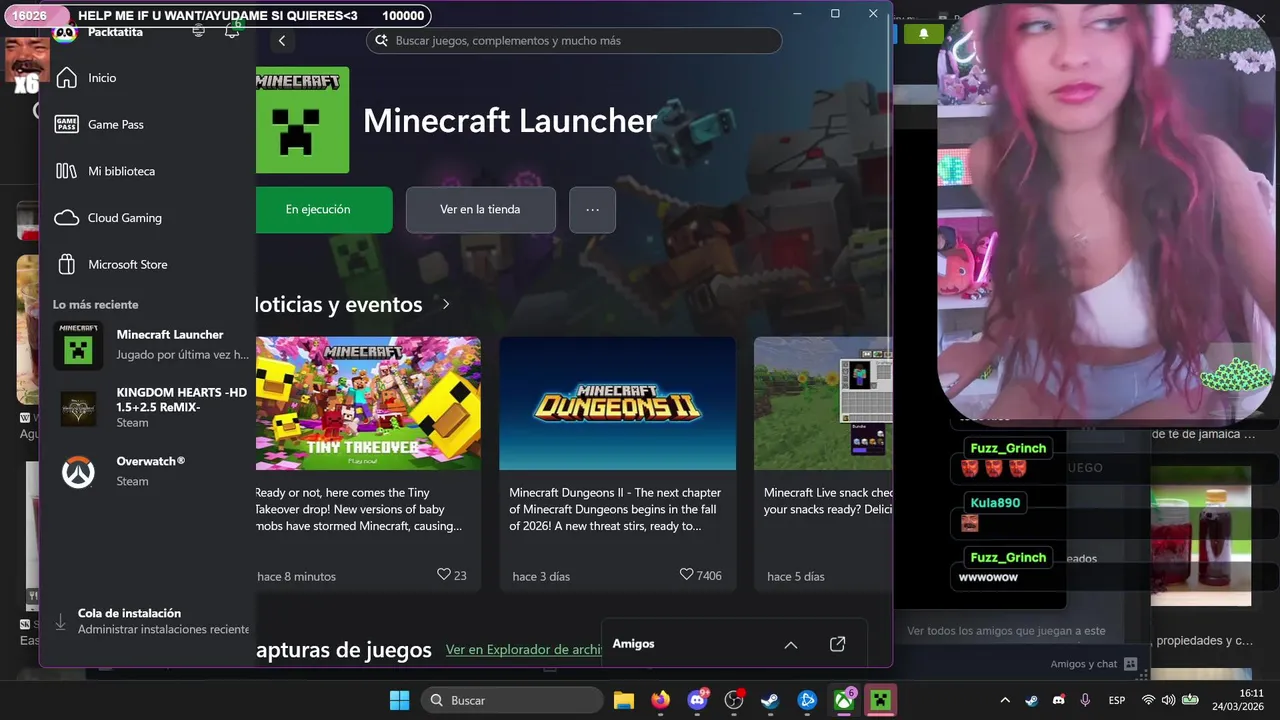Expand Noticias y eventos chevron
Viewport: 1280px width, 720px height.
point(446,304)
